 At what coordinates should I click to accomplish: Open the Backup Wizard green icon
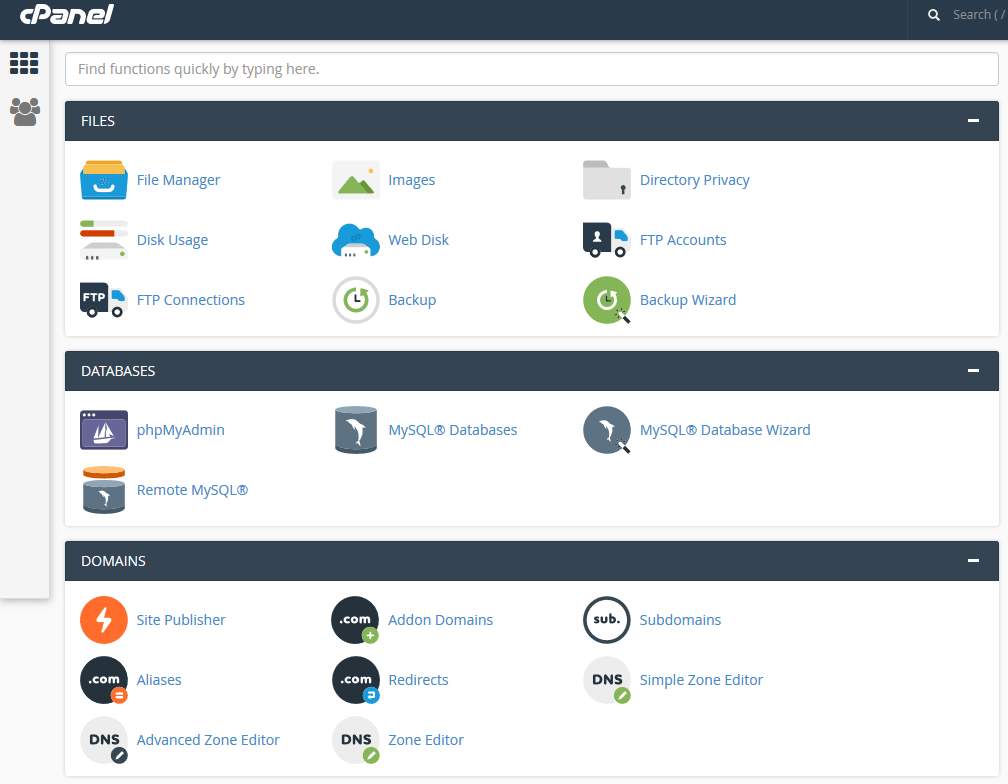606,300
